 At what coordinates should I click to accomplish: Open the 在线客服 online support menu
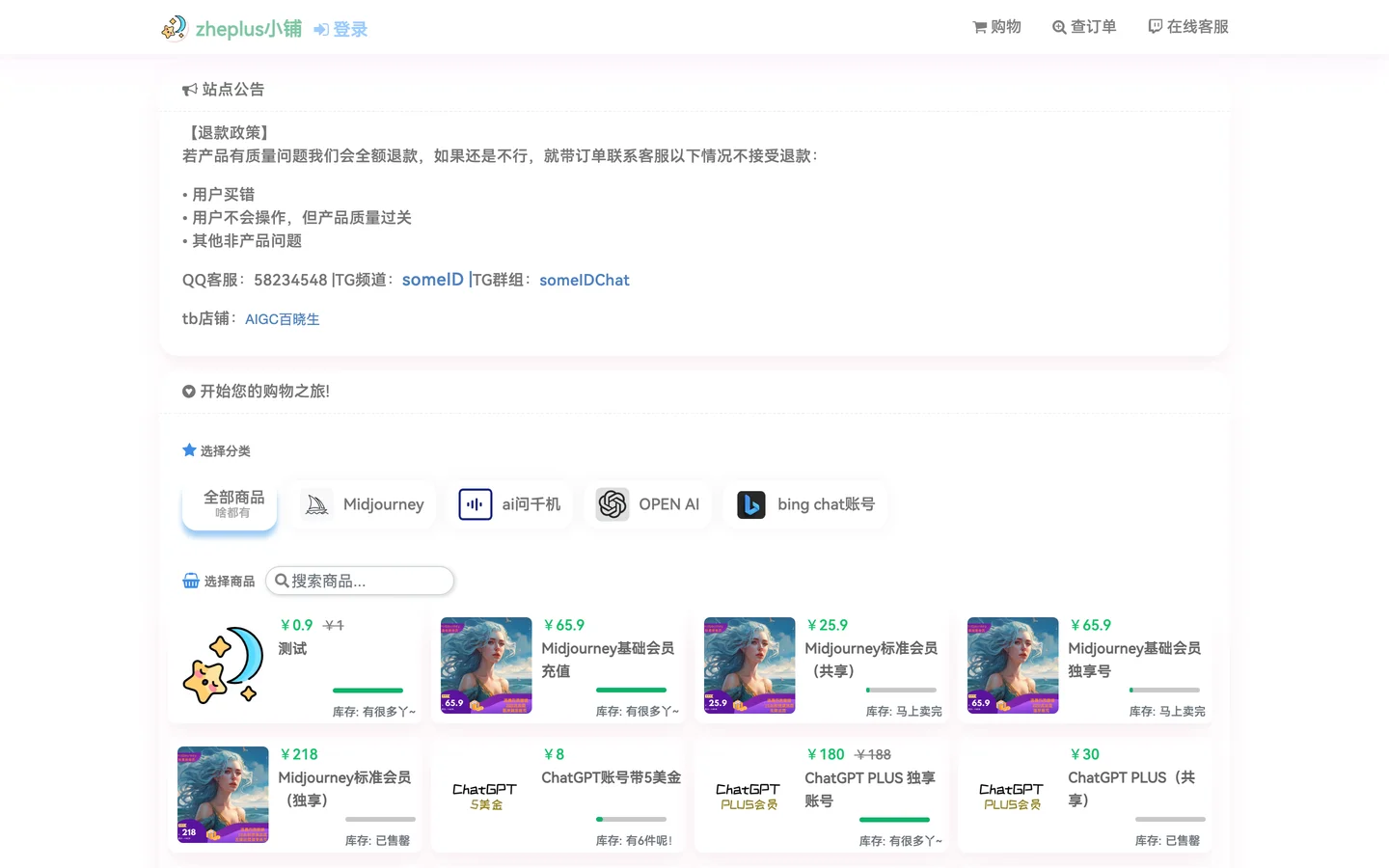point(1188,27)
